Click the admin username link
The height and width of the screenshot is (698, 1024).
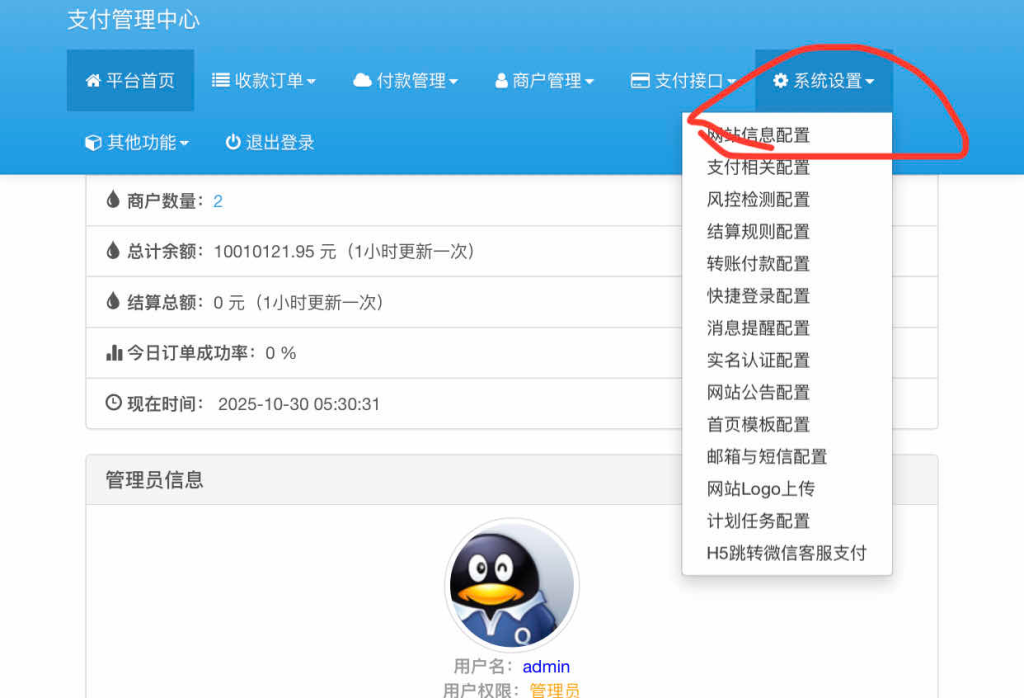546,666
